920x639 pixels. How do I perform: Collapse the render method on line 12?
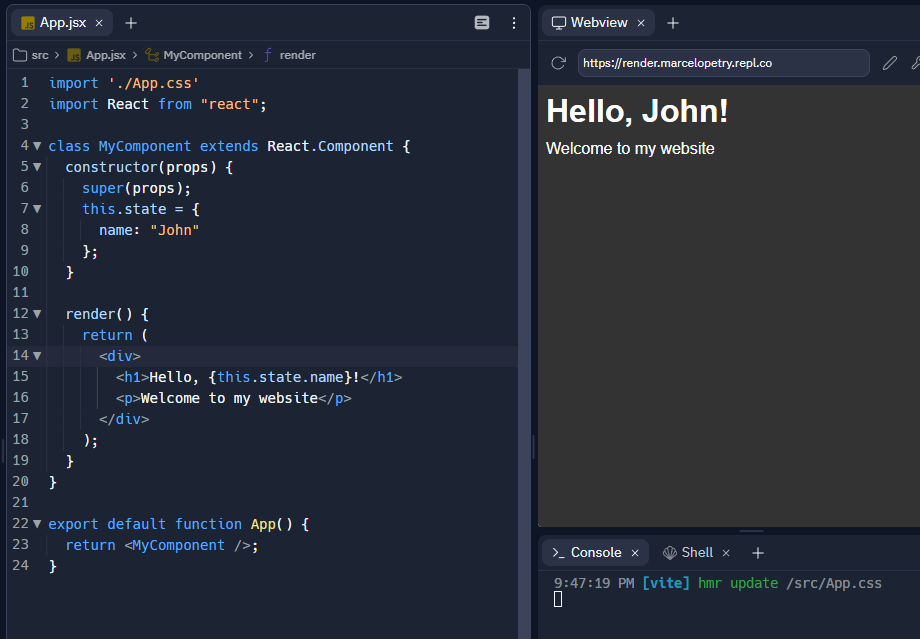tap(37, 314)
